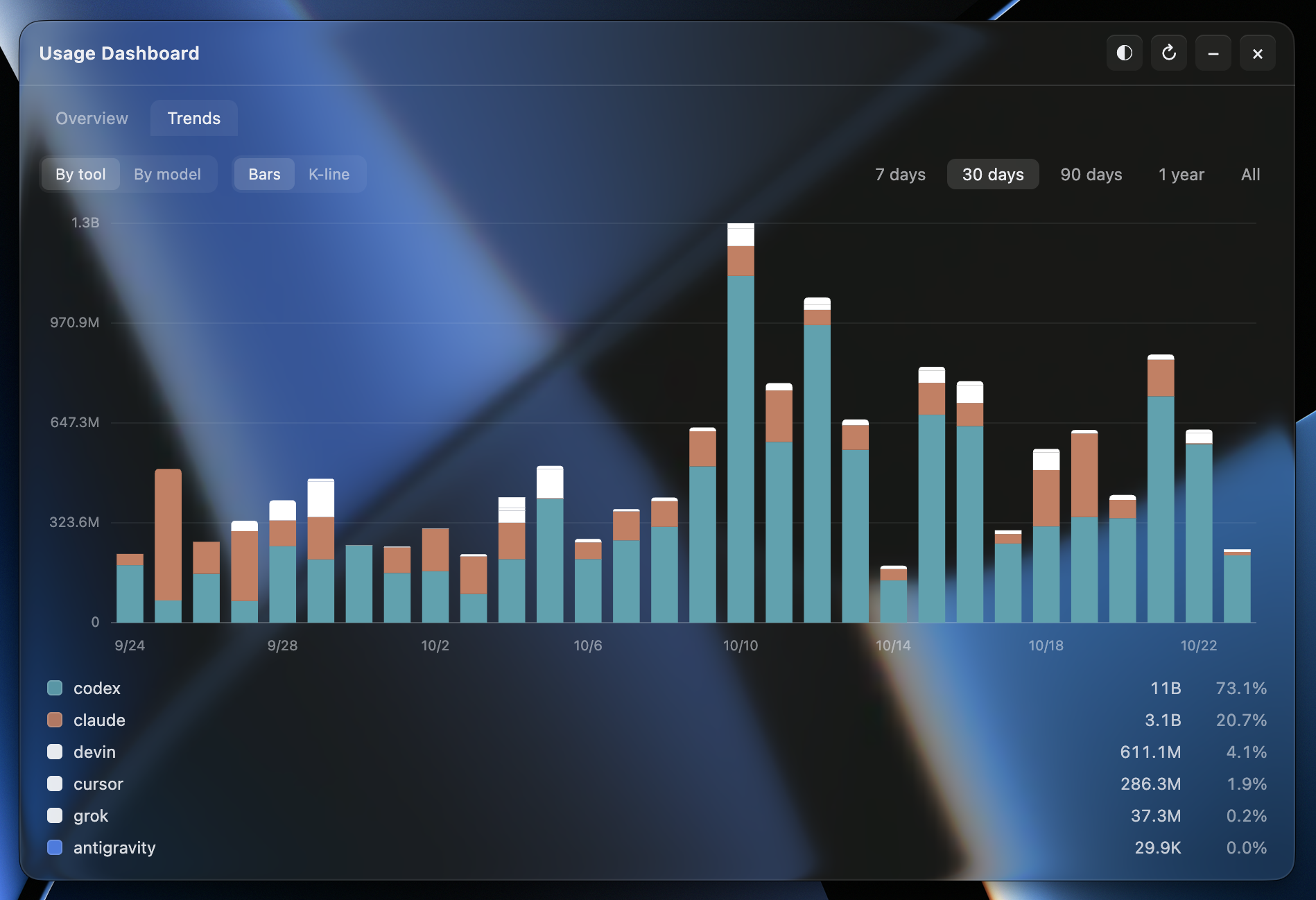Click the bar above the 10/14 label
This screenshot has height=900, width=1316.
pyautogui.click(x=893, y=594)
